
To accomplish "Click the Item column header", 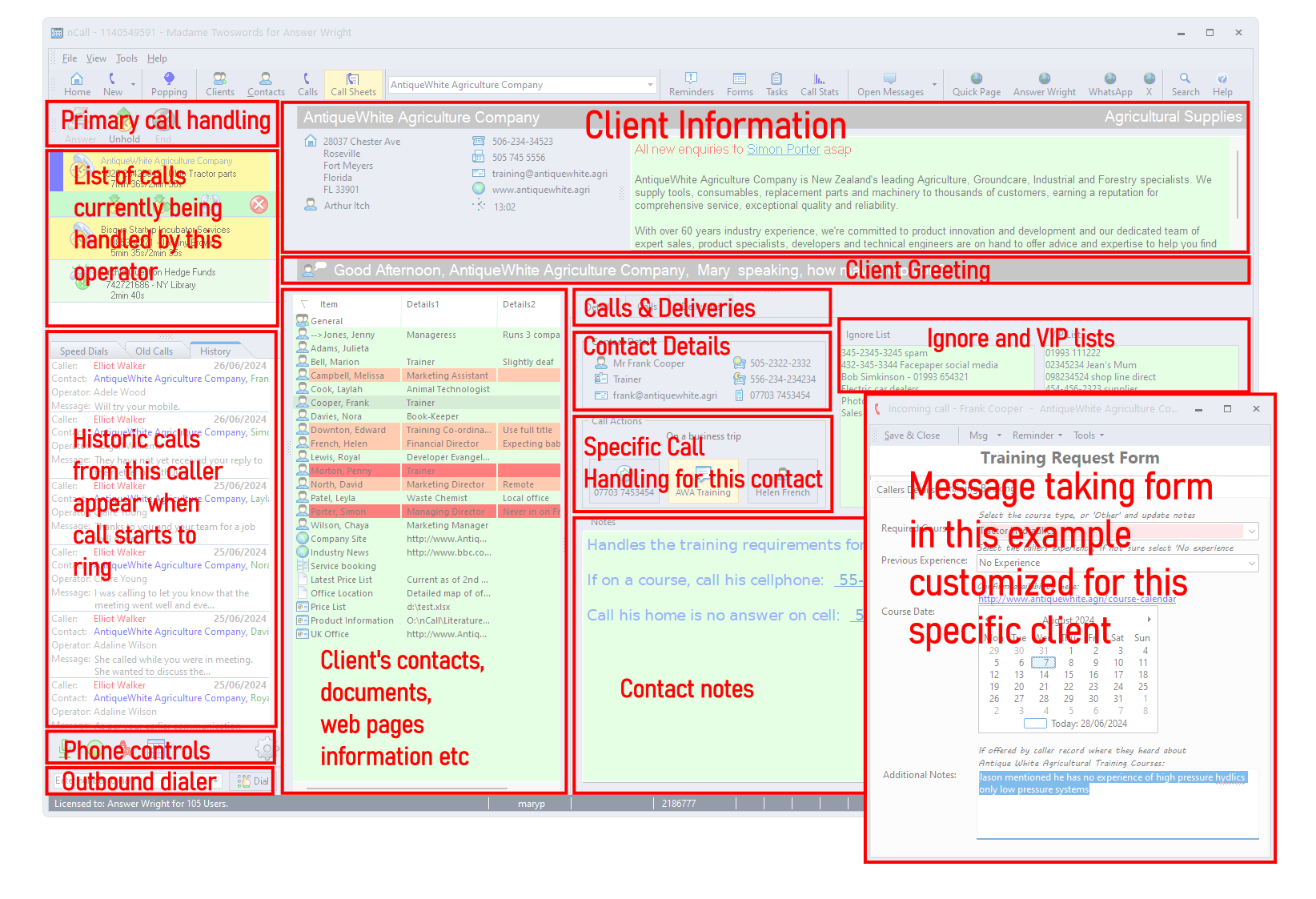I will (347, 304).
